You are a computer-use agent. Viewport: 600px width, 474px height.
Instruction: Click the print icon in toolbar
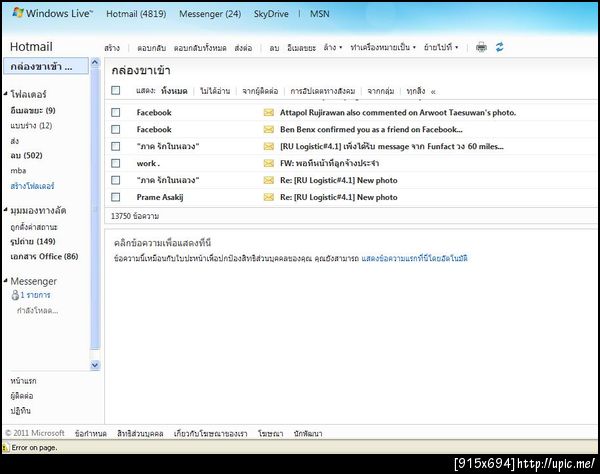click(x=481, y=47)
